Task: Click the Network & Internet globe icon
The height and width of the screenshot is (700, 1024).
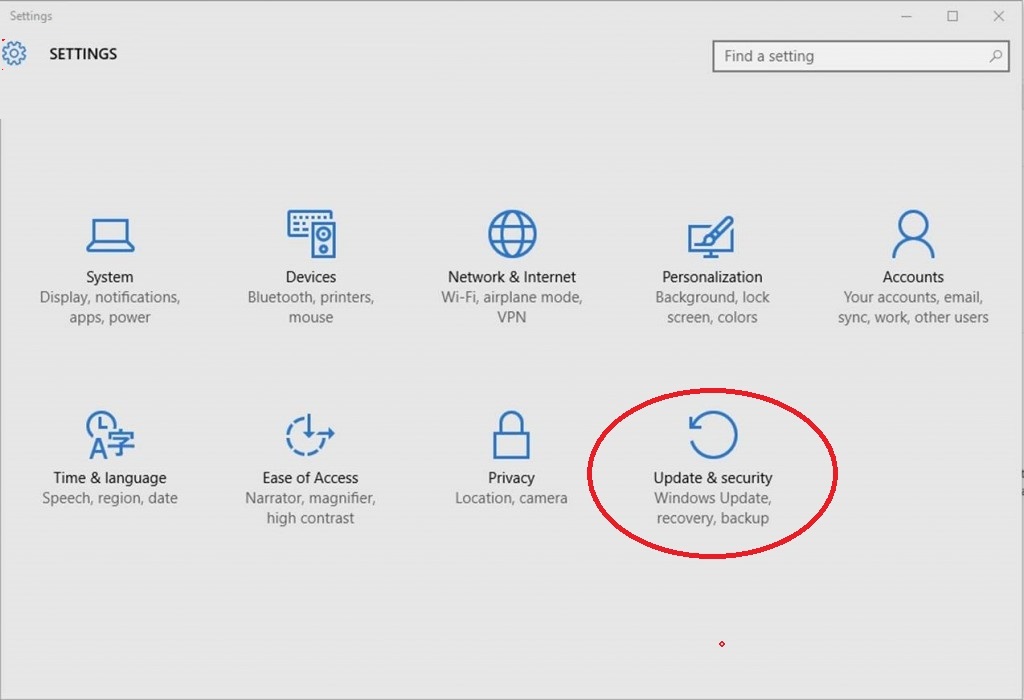Action: [512, 234]
